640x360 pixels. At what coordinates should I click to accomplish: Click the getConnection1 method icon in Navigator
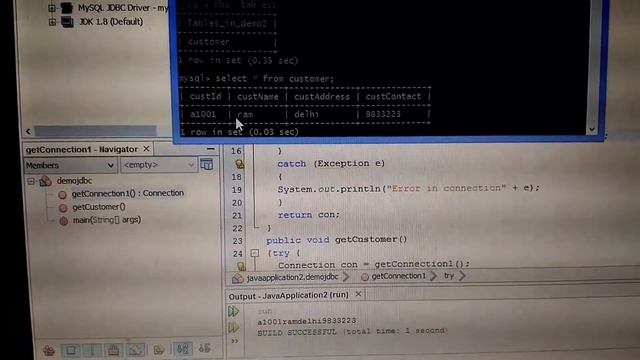point(62,195)
